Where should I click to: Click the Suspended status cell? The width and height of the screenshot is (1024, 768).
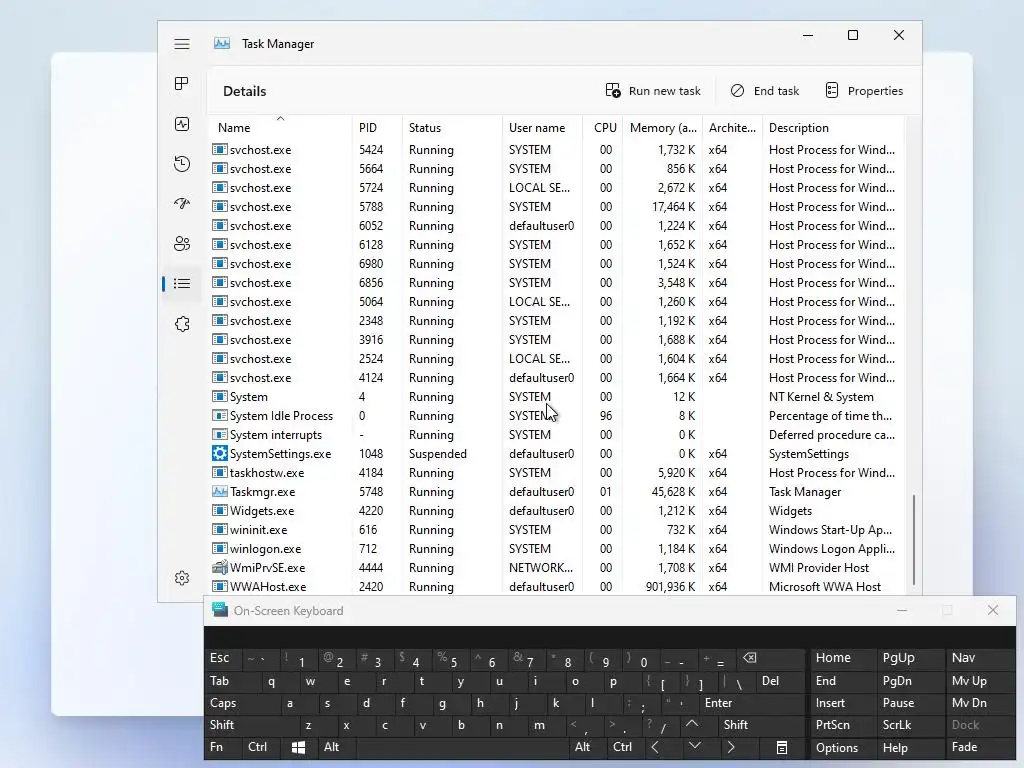point(438,454)
